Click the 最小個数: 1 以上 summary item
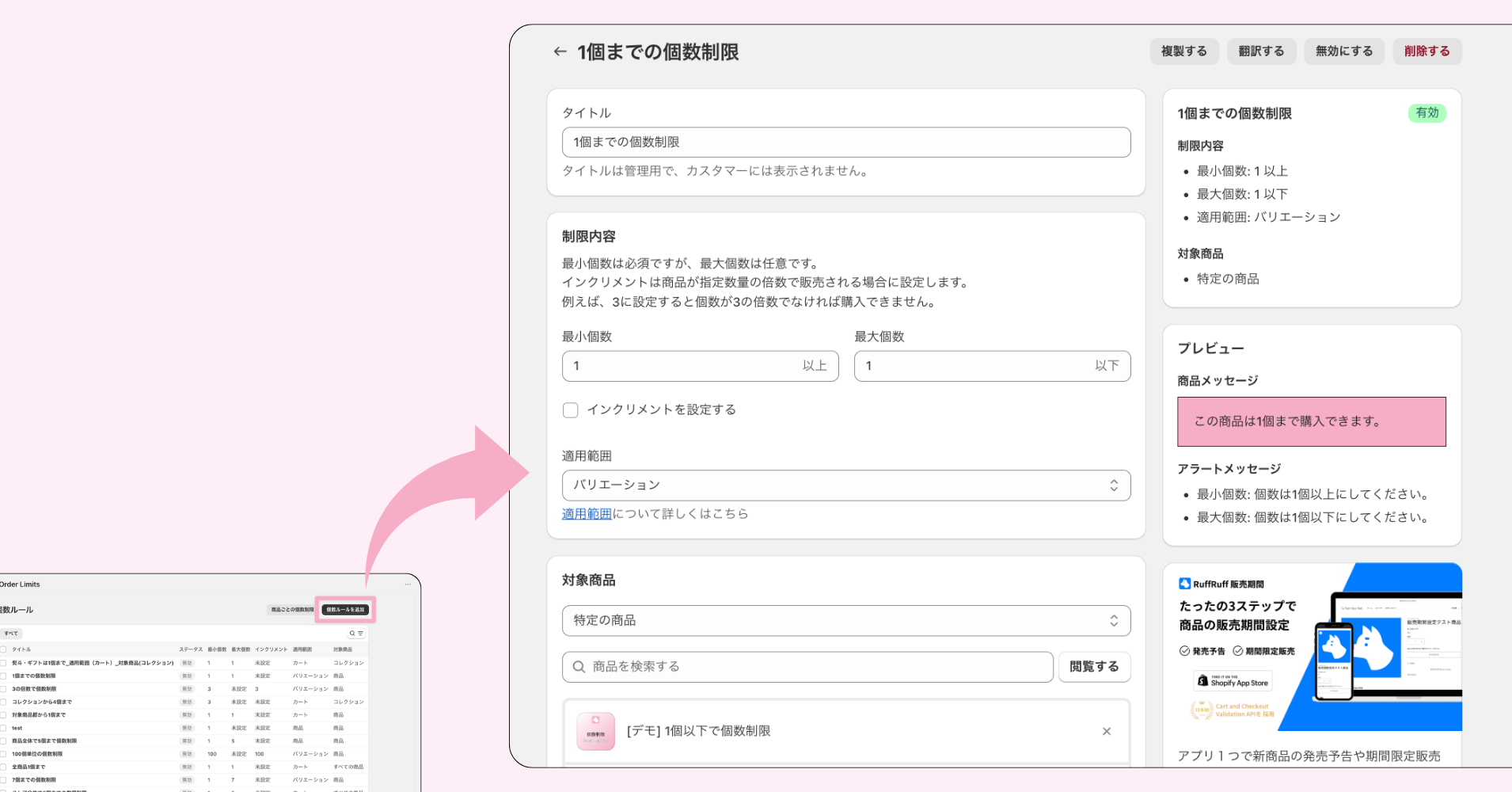The height and width of the screenshot is (792, 1512). [x=1242, y=171]
